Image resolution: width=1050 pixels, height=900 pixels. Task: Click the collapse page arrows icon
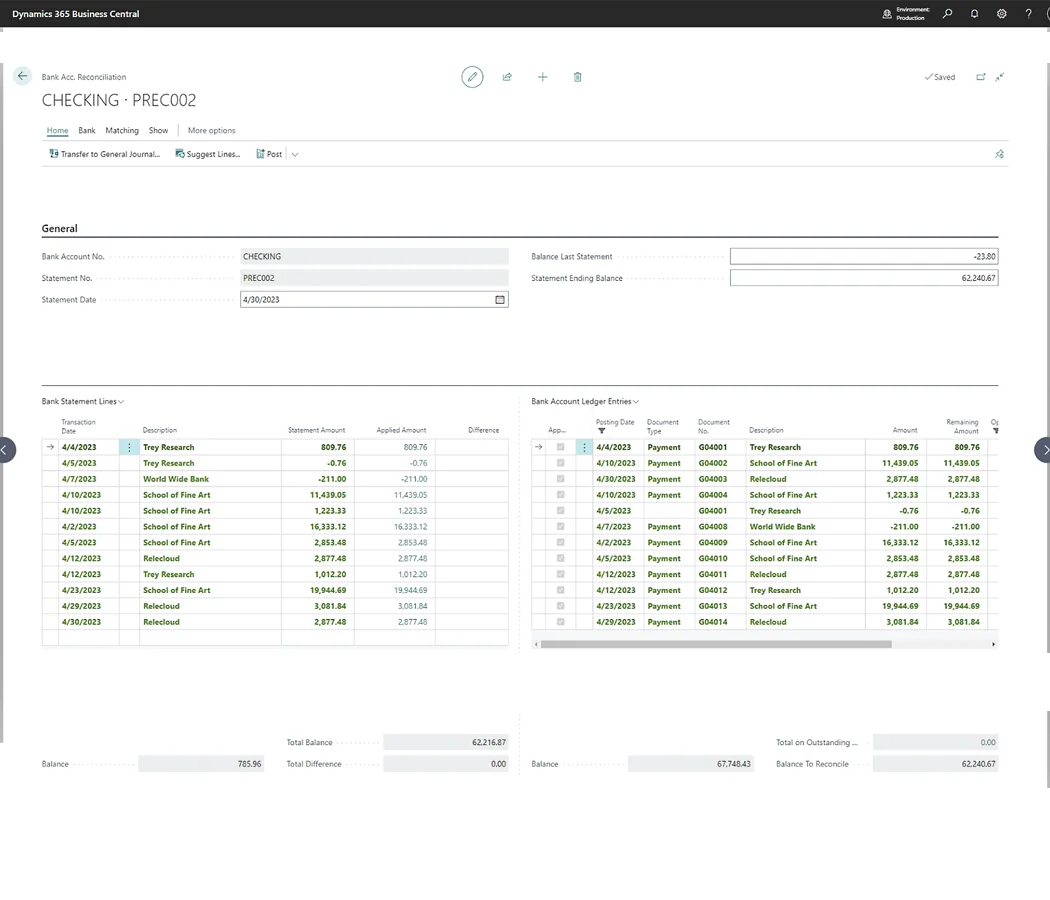point(999,77)
